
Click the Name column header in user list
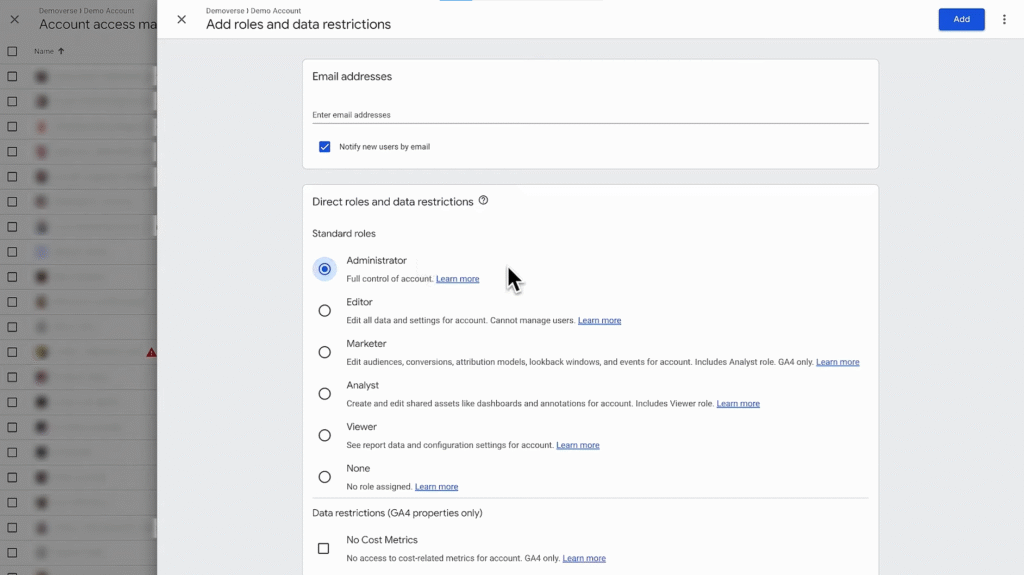(44, 51)
